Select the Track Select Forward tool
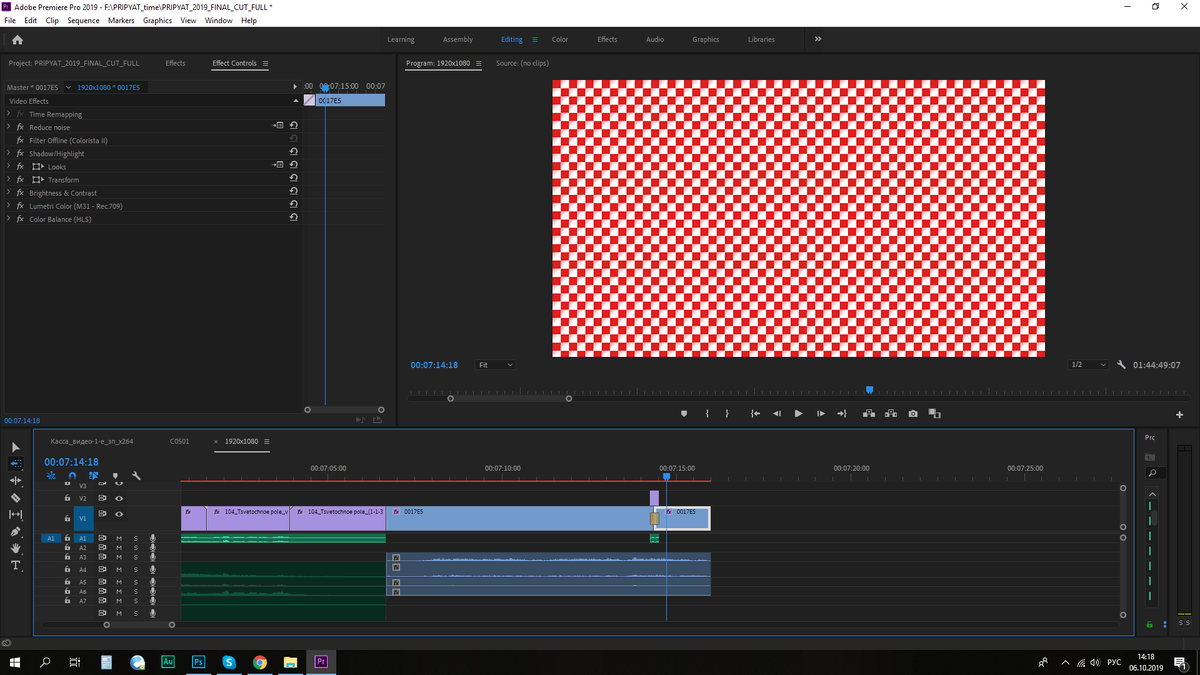 point(15,464)
